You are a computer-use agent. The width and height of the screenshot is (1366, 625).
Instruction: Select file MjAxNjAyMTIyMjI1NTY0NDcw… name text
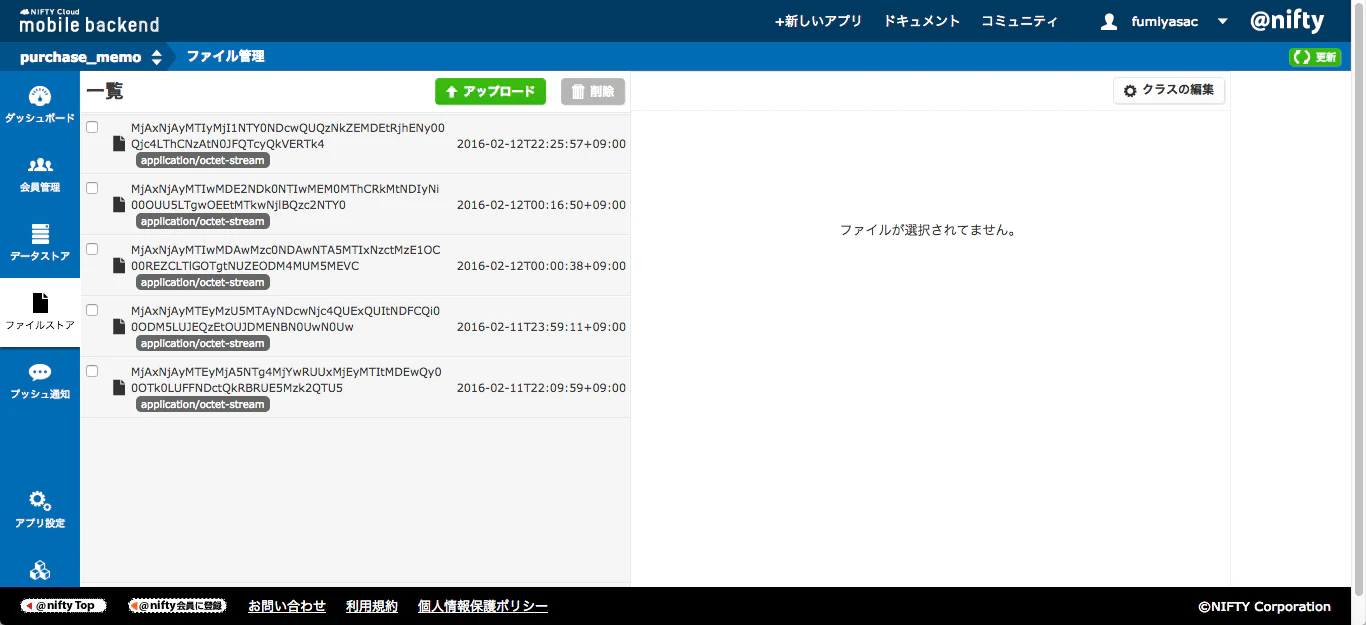[x=288, y=136]
